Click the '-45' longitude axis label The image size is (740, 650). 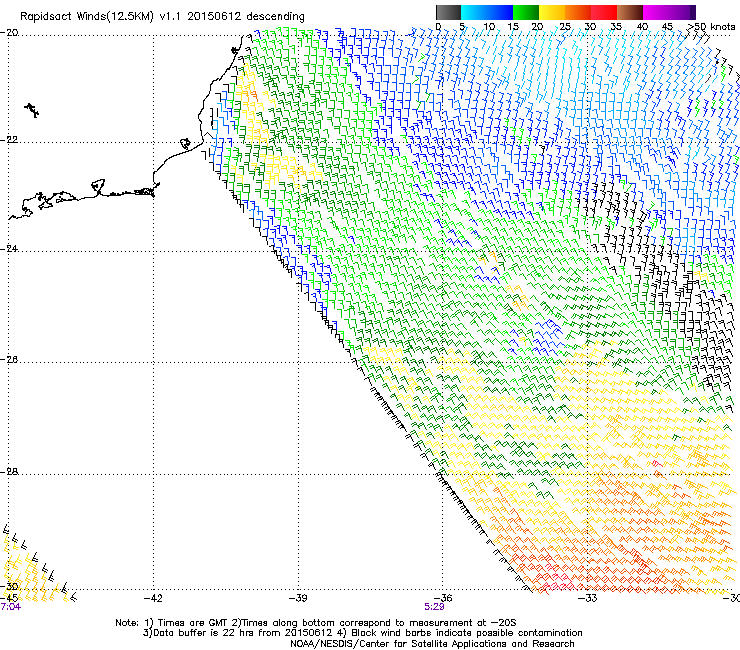pos(9,598)
